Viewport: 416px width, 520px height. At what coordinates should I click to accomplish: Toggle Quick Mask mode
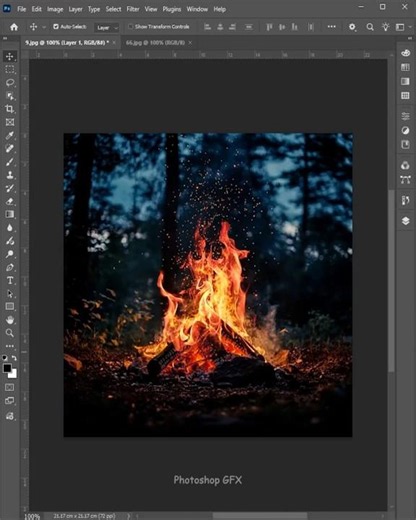click(10, 387)
